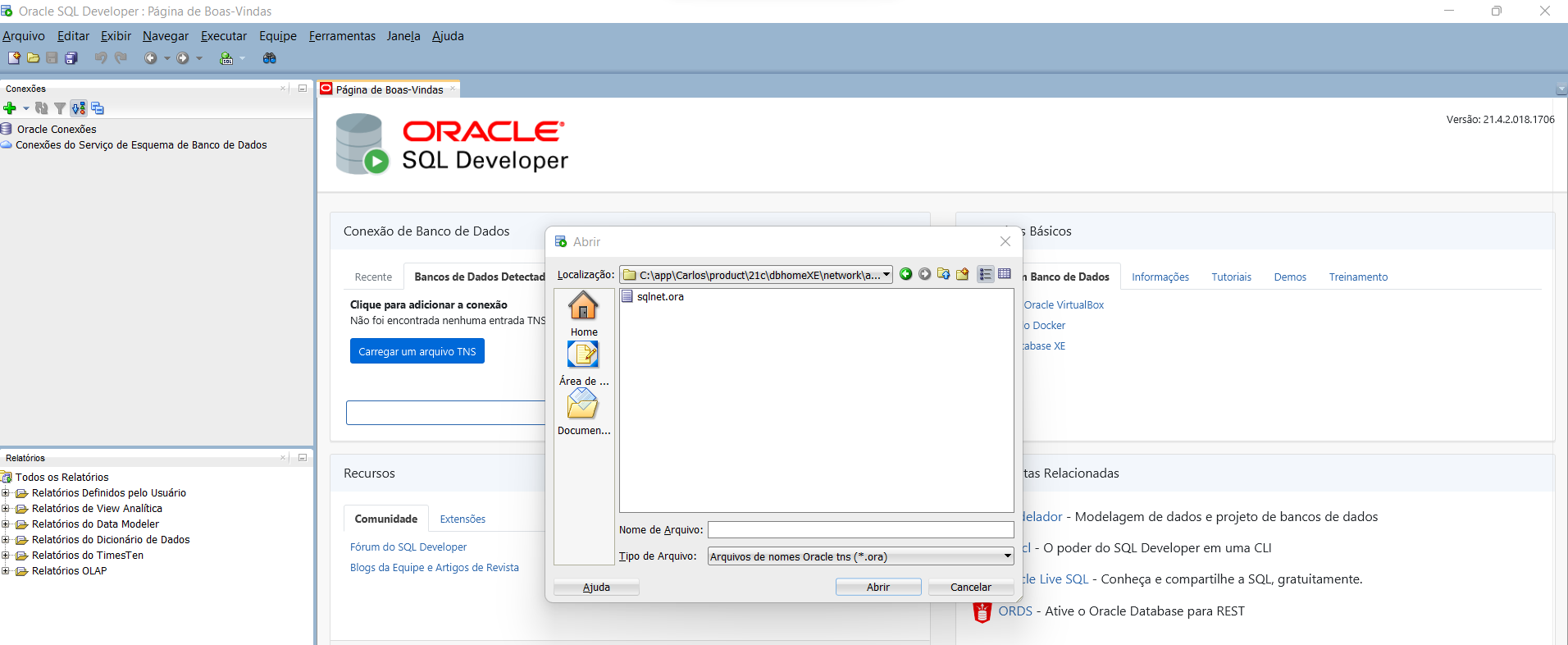Click the binoculars Find DB Object icon
Image resolution: width=1568 pixels, height=645 pixels.
(269, 58)
